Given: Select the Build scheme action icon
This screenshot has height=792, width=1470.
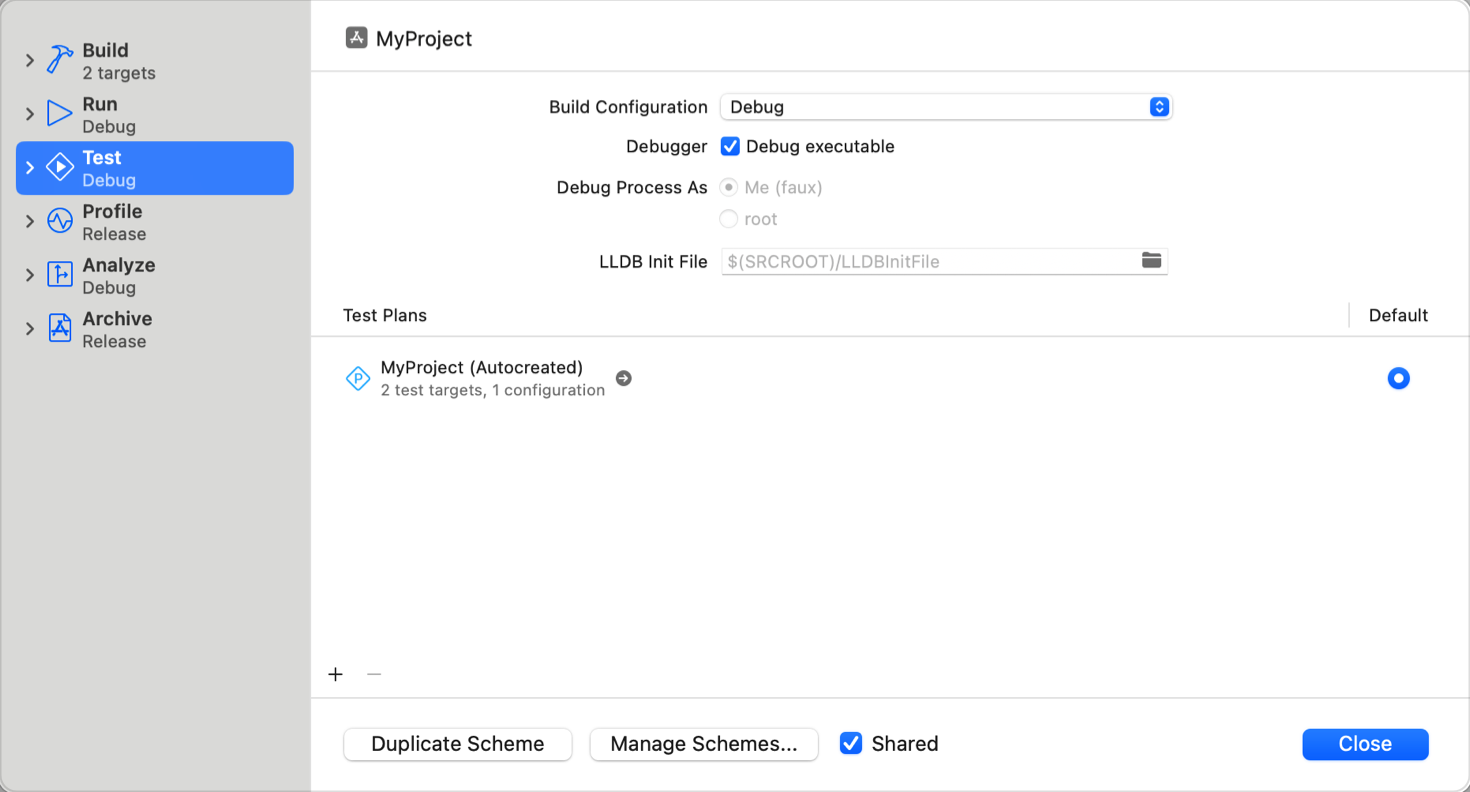Looking at the screenshot, I should click(x=57, y=59).
